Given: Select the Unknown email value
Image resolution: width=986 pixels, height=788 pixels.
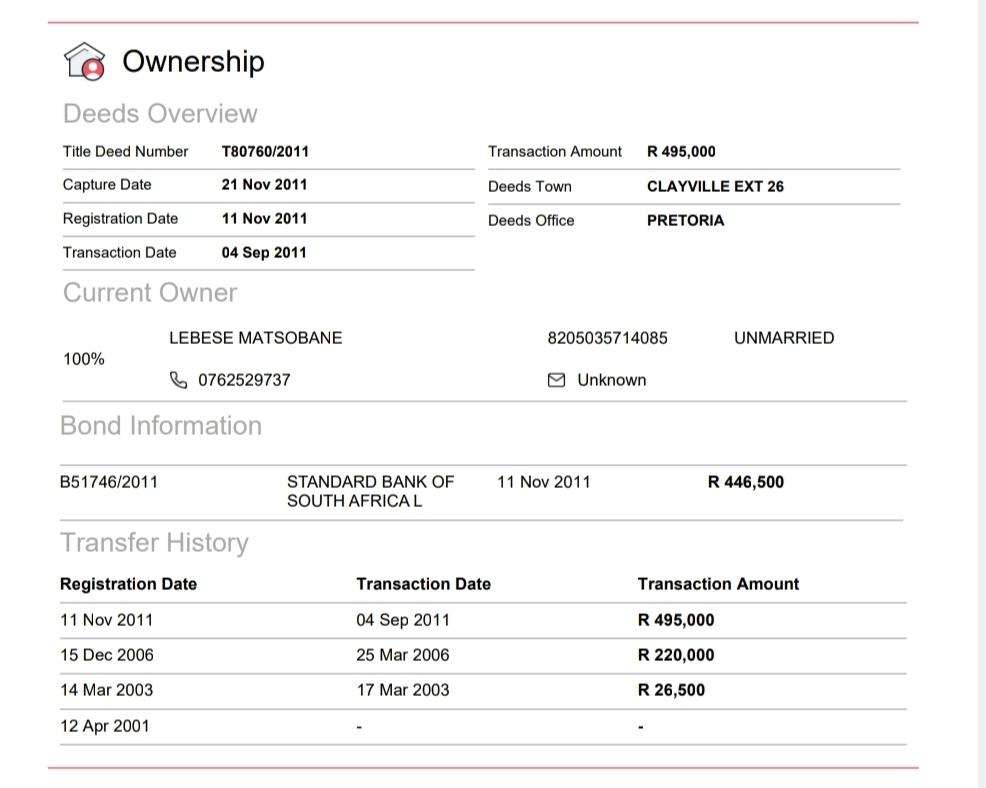Looking at the screenshot, I should (612, 380).
